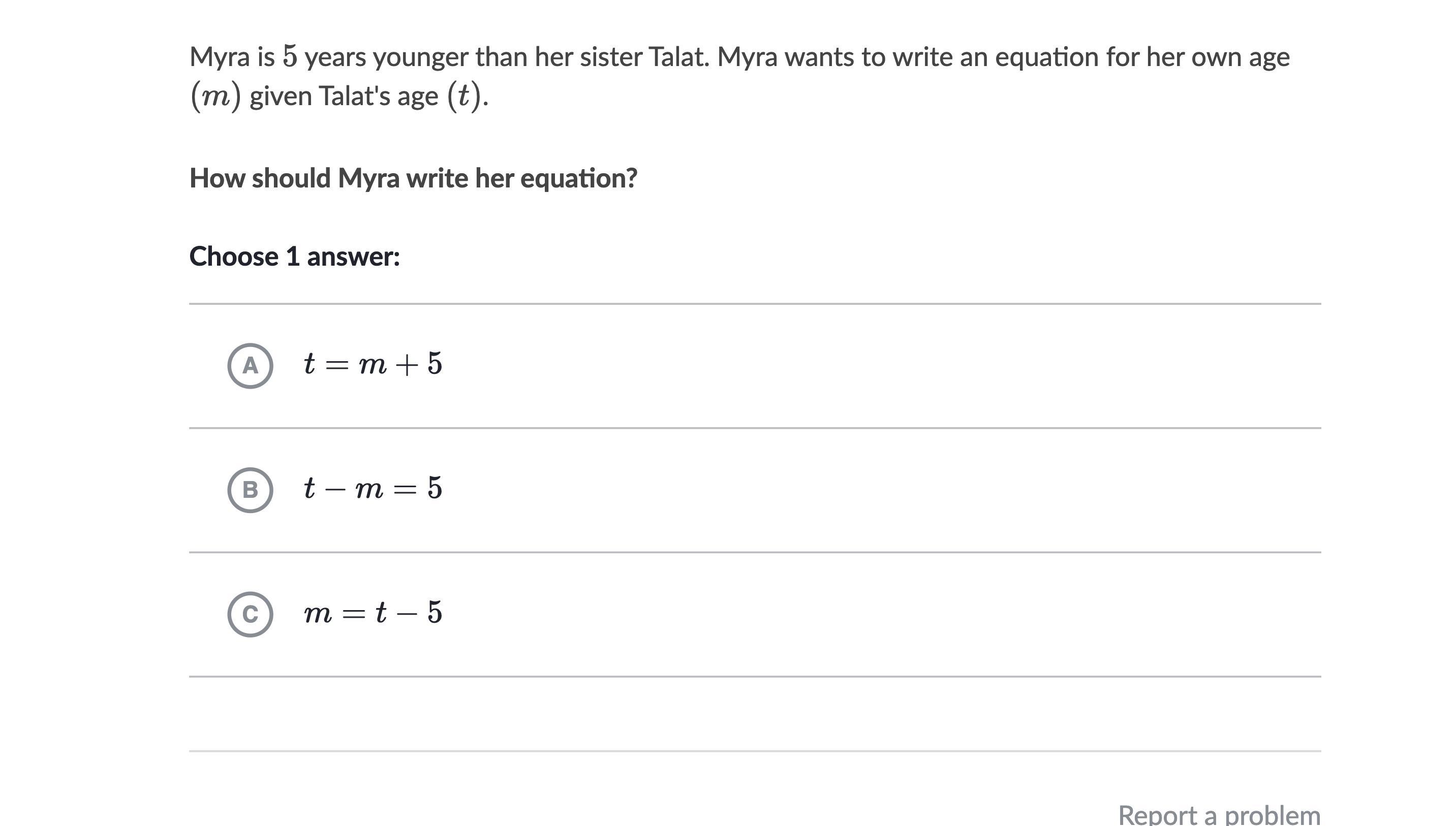Pick the equation t = m + 5
Viewport: 1456px width, 826px height.
372,364
